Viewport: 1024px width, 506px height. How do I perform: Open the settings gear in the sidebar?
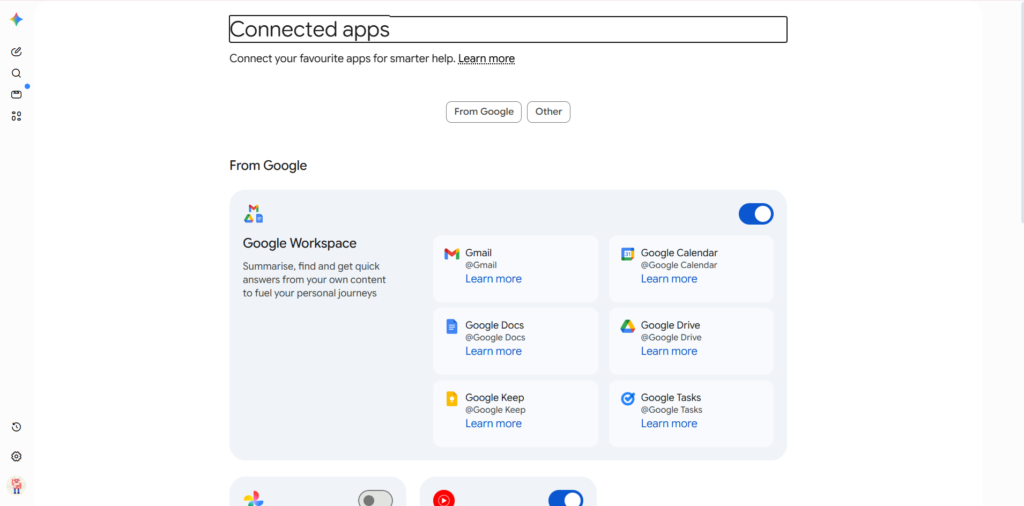(x=16, y=456)
